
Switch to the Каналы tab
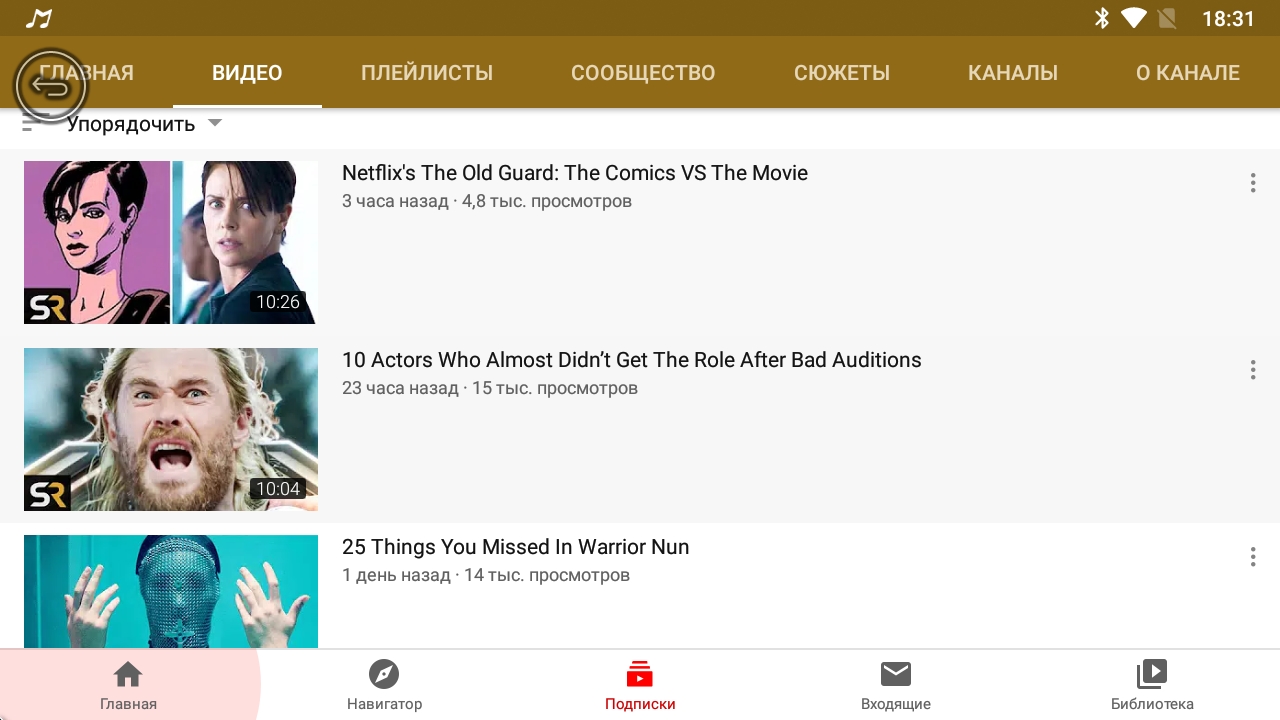(x=1013, y=73)
